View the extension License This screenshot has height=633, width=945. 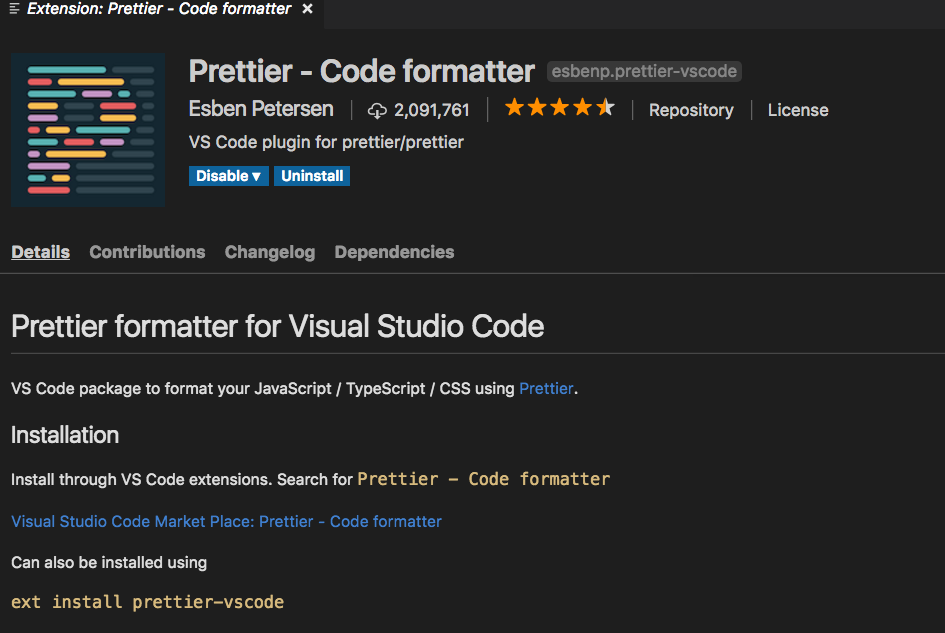tap(798, 110)
